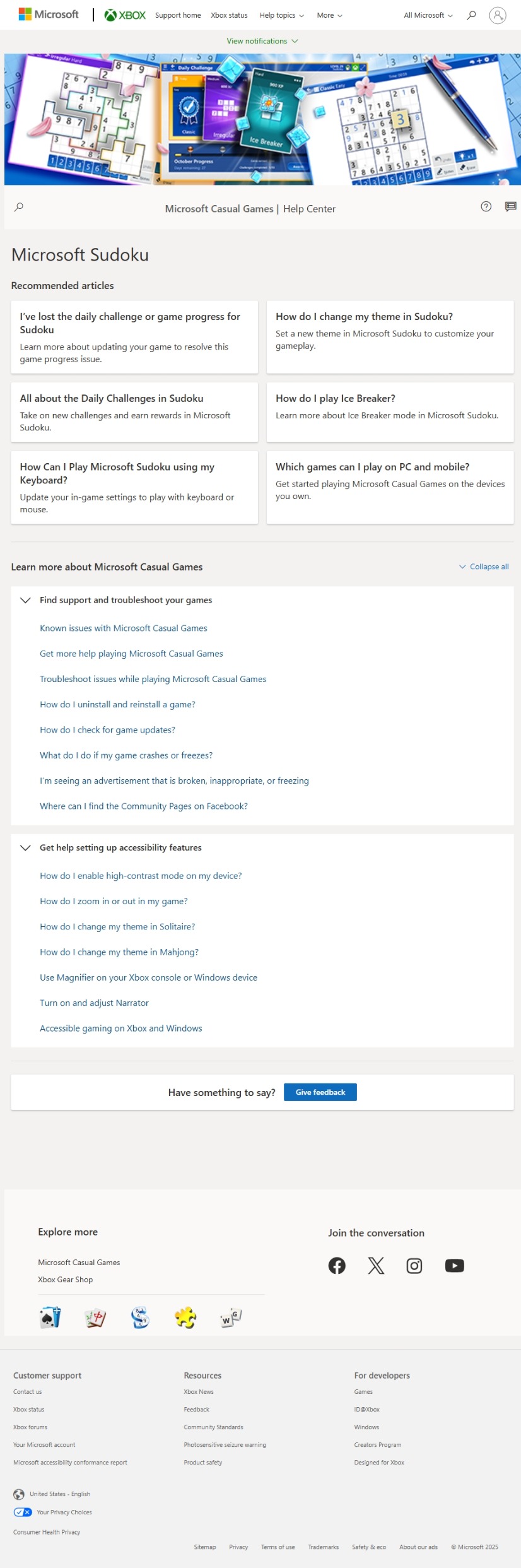Open the X social icon
Viewport: 521px width, 1568px height.
376,1265
